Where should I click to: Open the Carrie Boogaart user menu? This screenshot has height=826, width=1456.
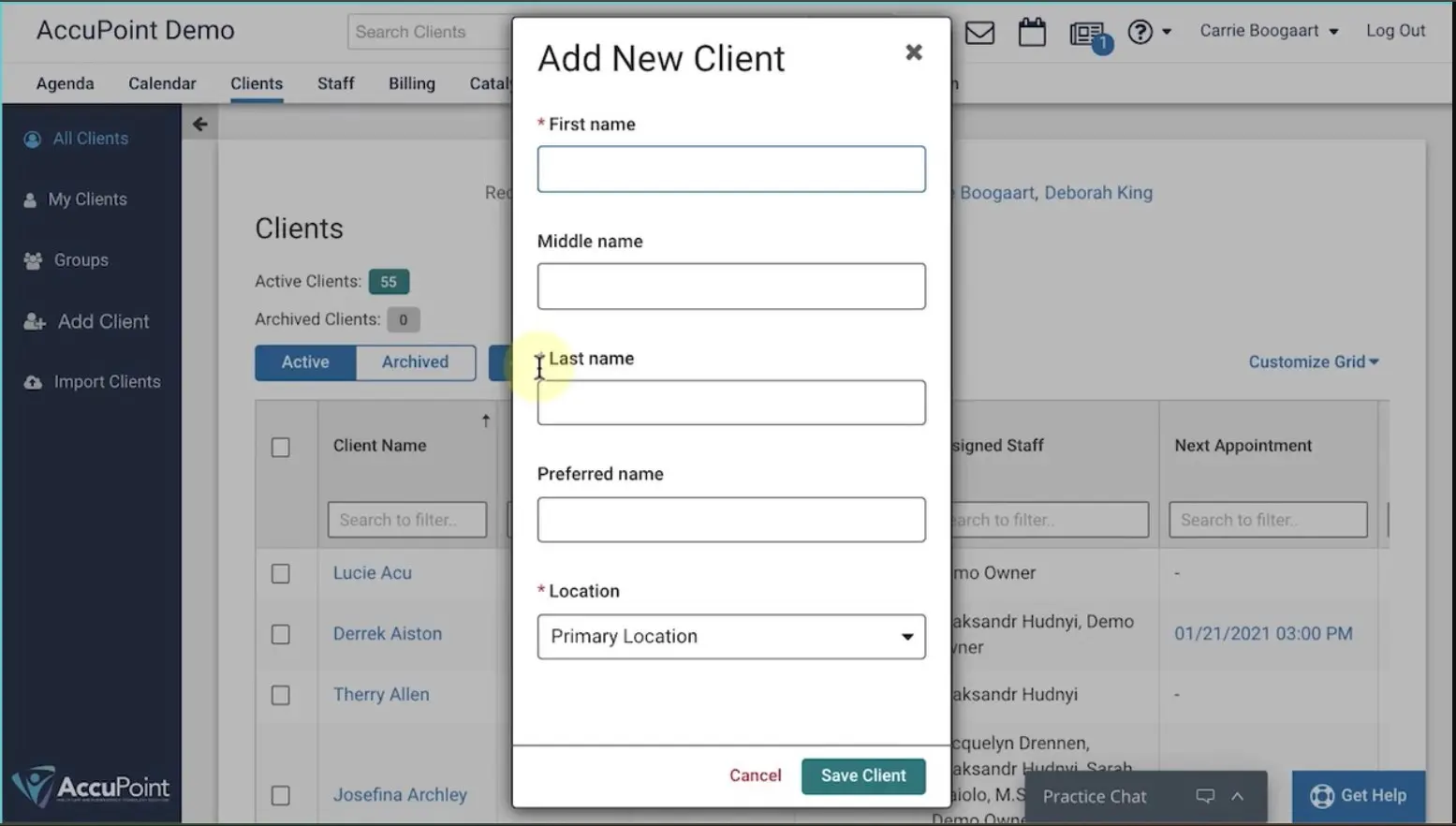[1268, 31]
